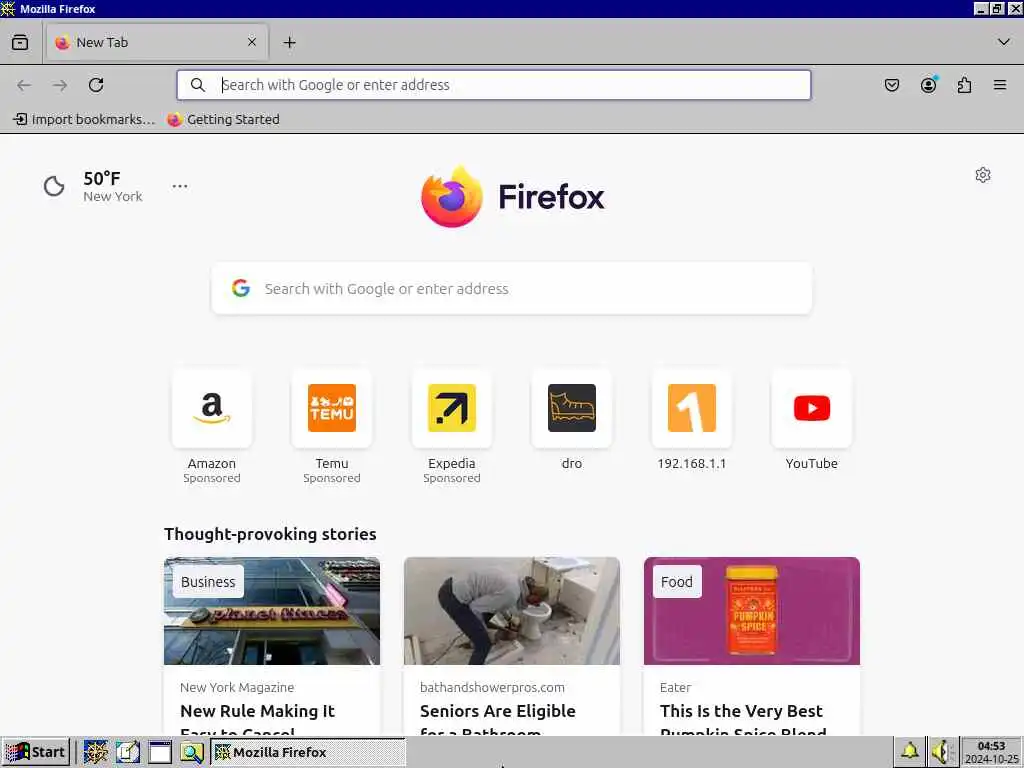Screen dimensions: 1024x768
Task: Click the Thought-provoking stories heading
Action: [270, 534]
